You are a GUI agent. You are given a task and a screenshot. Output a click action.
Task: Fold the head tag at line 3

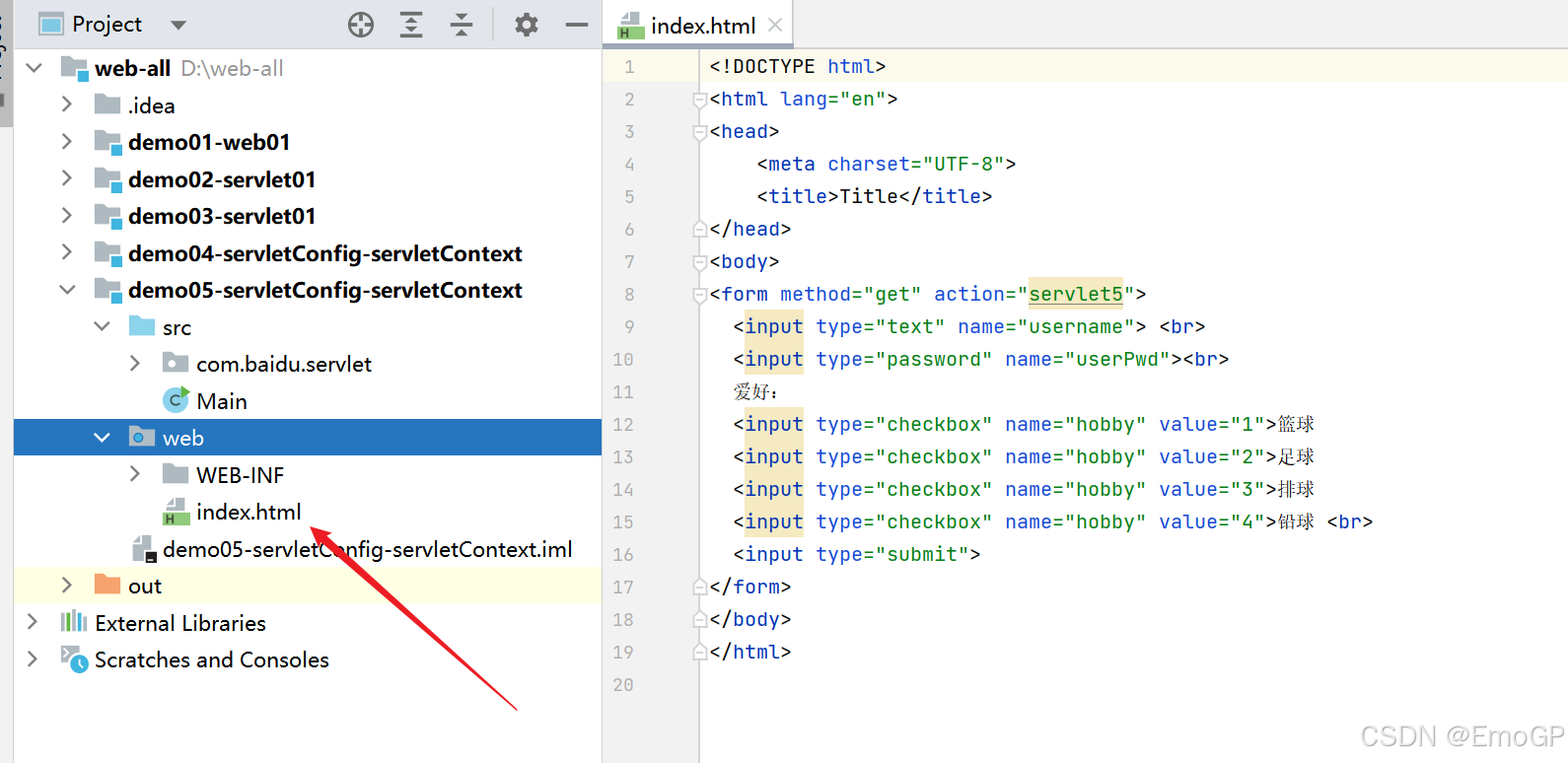pyautogui.click(x=700, y=132)
